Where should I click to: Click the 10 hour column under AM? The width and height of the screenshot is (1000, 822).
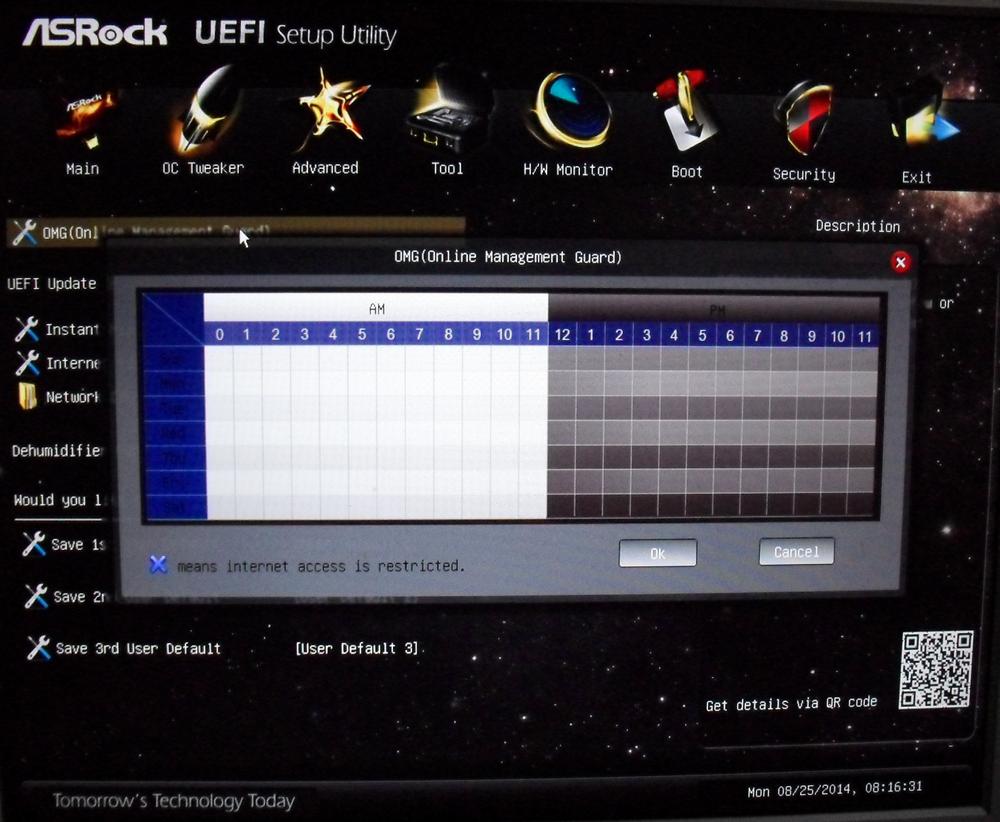(x=504, y=335)
